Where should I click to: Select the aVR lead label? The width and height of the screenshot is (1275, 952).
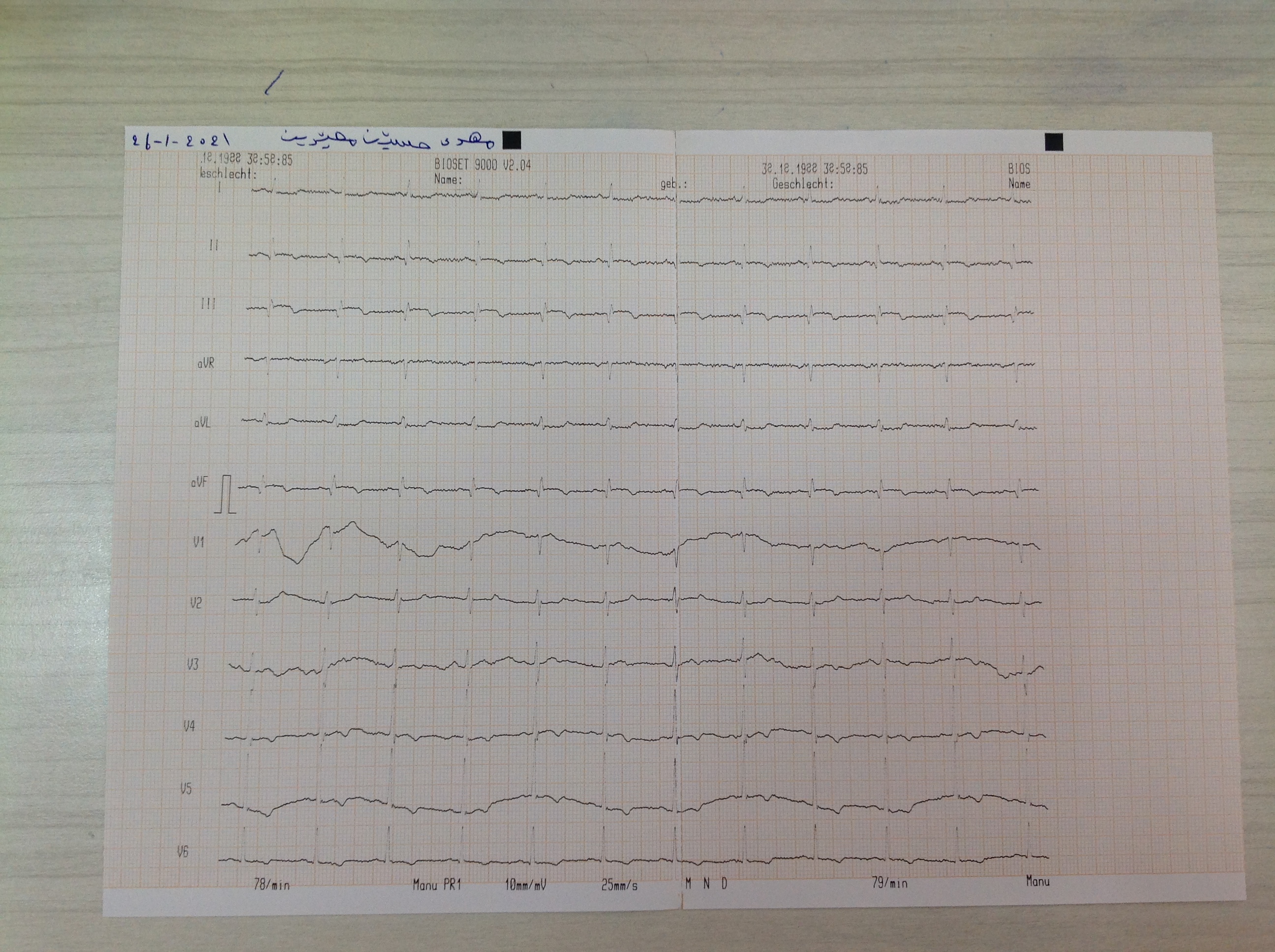coord(205,363)
